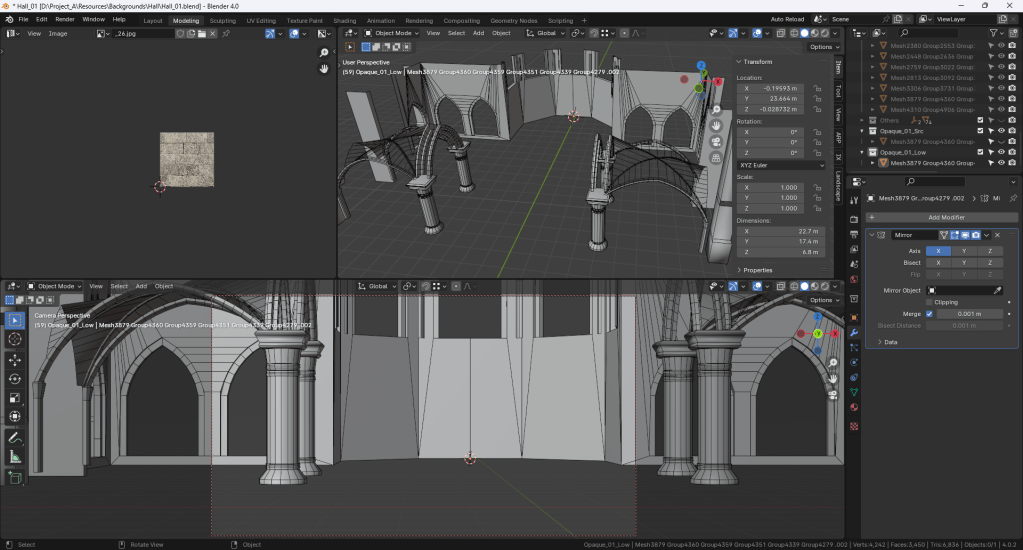Hide the Opaque_01_Src collection using its eye icon
The height and width of the screenshot is (550, 1023).
[1001, 131]
